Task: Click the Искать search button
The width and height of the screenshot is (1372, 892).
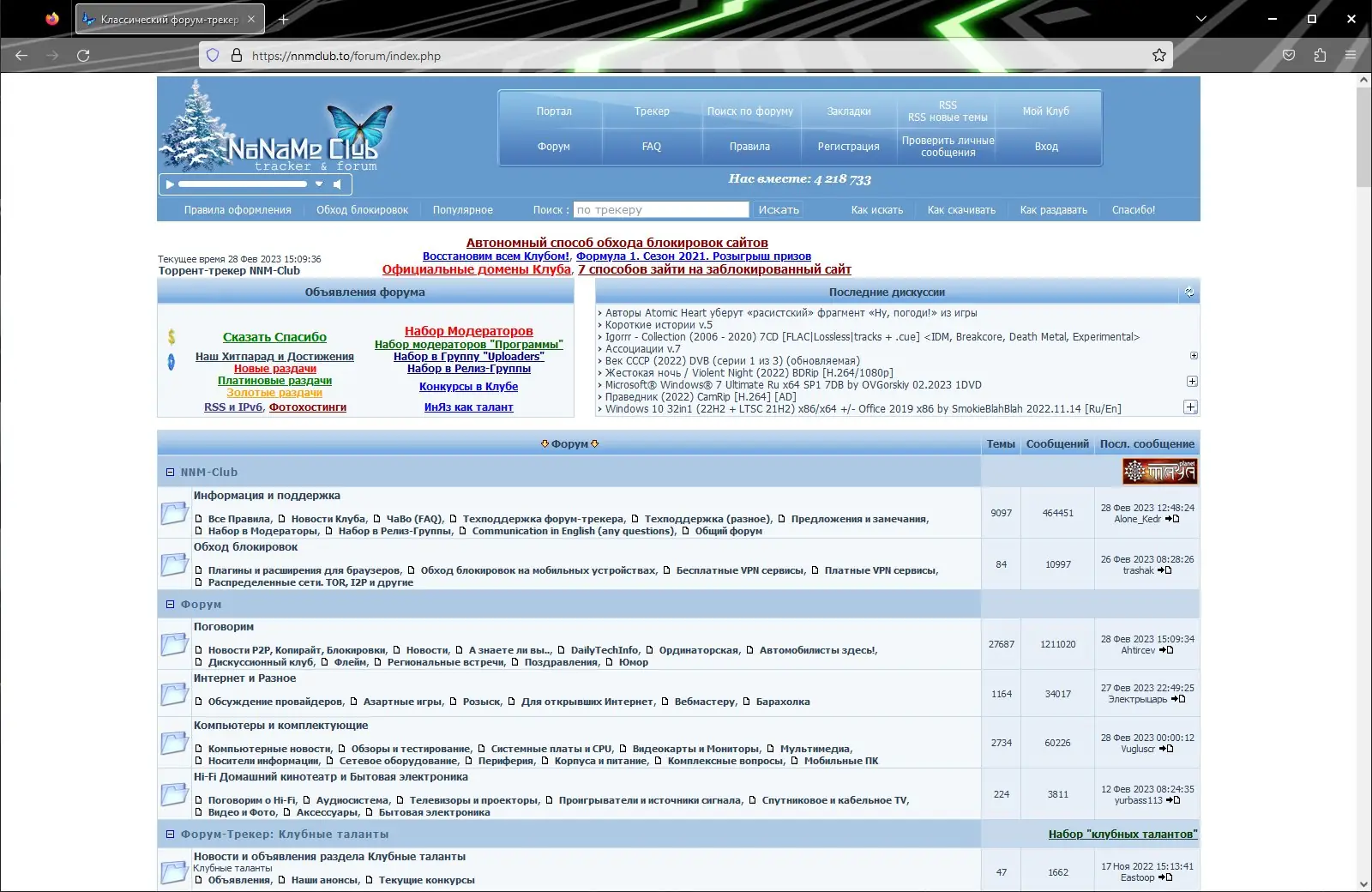Action: [779, 210]
